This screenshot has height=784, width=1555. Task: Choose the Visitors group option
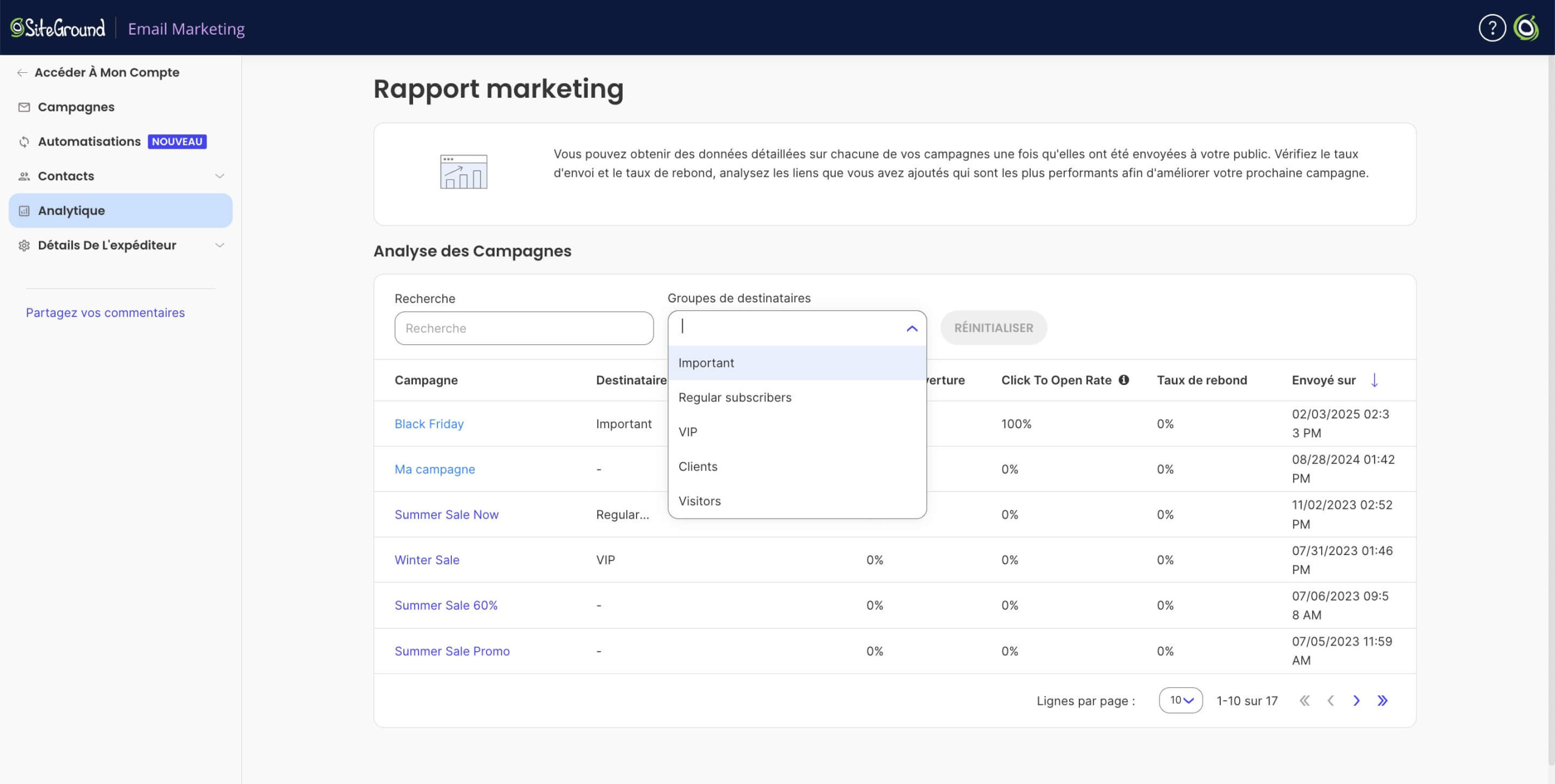[x=797, y=502]
